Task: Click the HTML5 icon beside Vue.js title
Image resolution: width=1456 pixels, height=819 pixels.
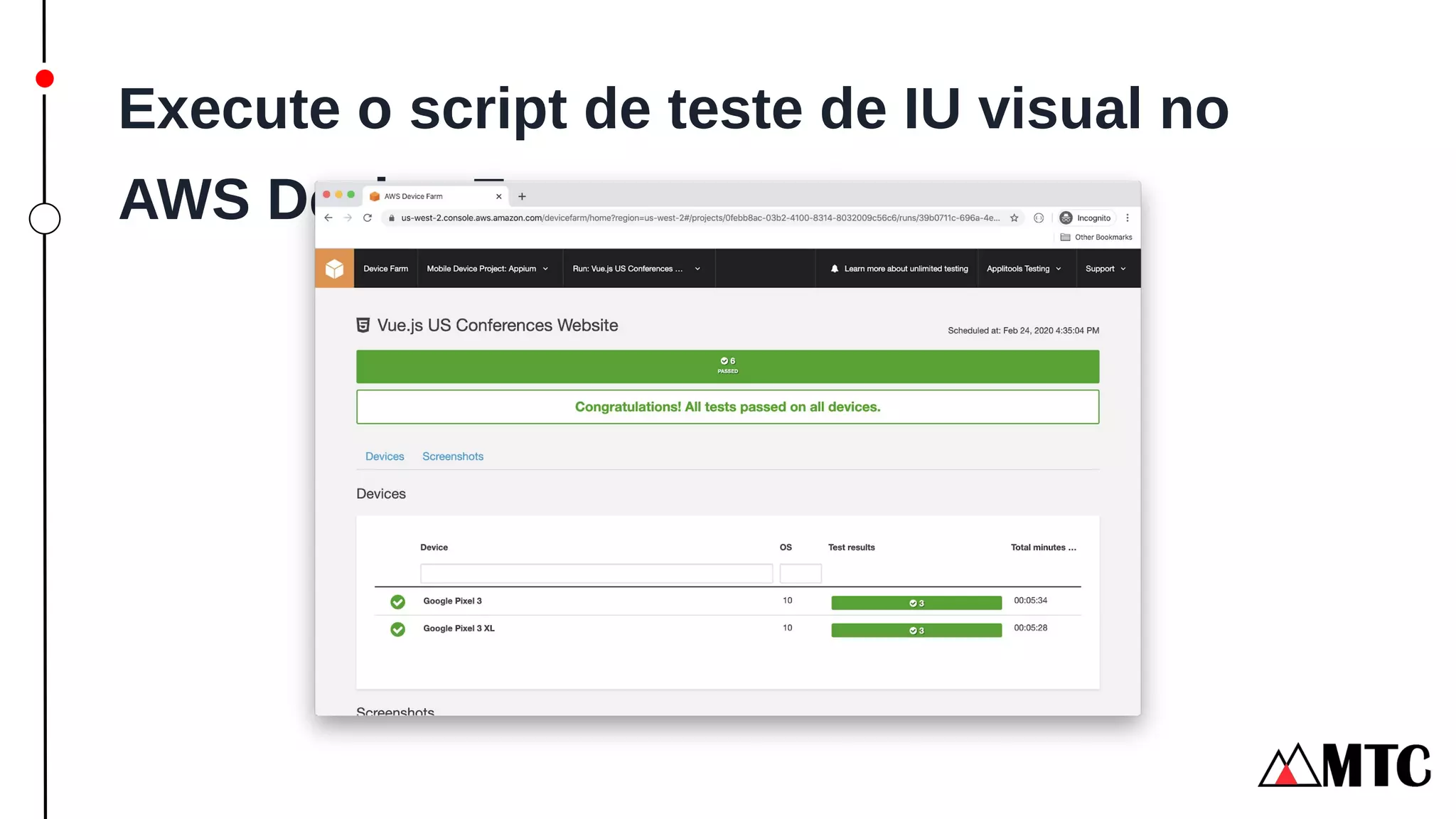Action: click(363, 326)
